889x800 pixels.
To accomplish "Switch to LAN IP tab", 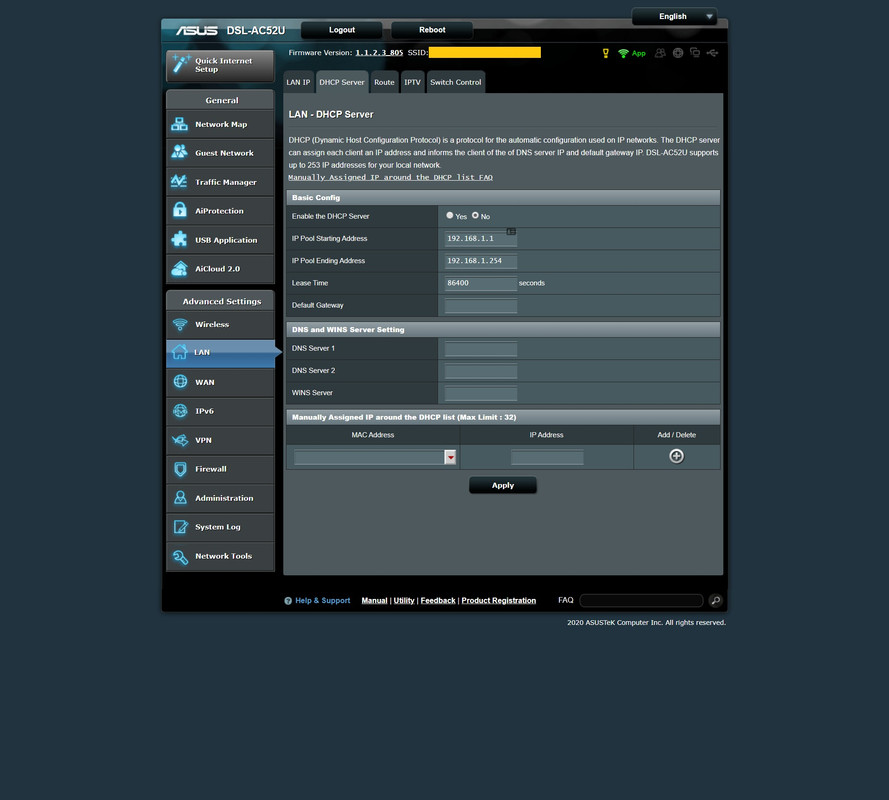I will point(298,82).
